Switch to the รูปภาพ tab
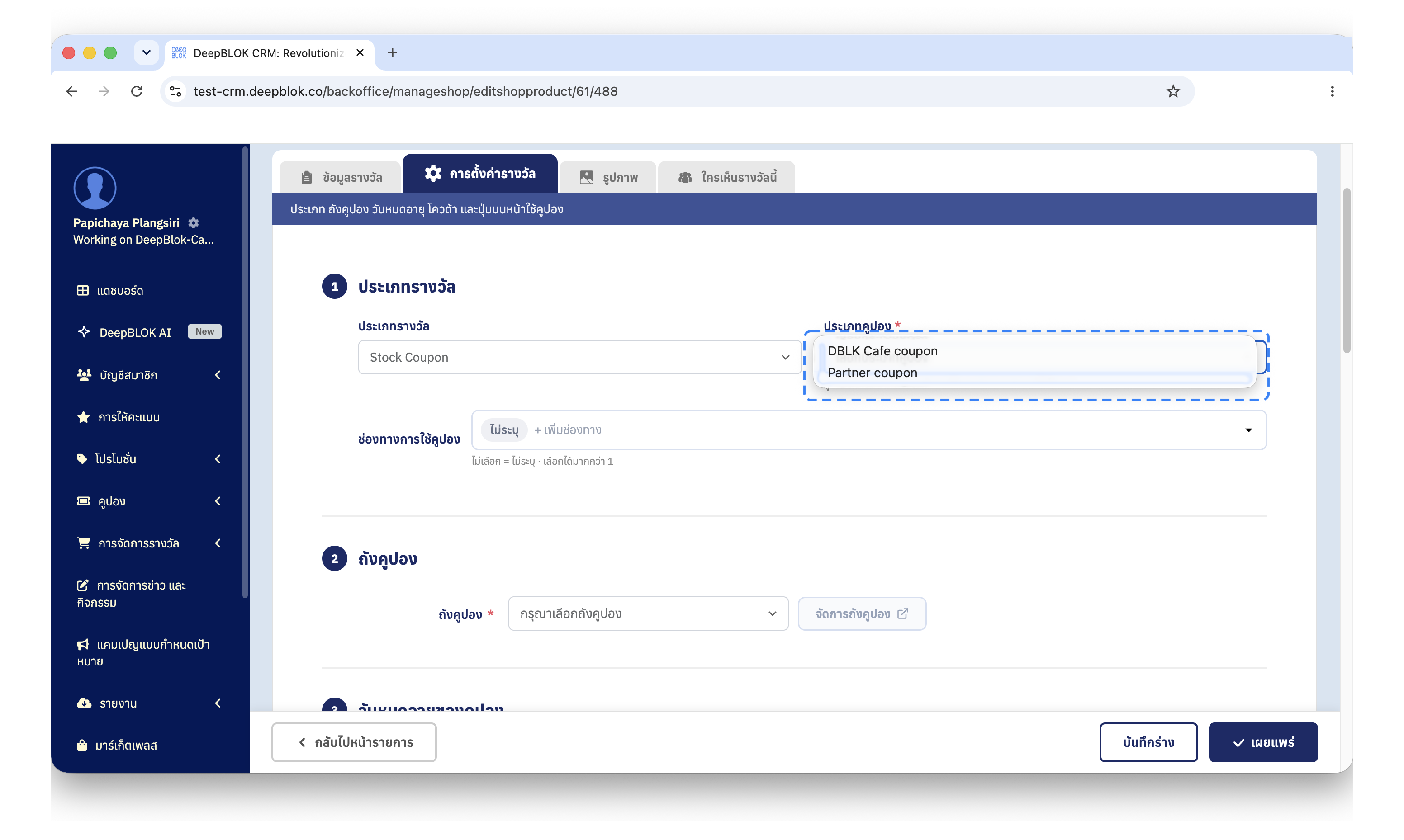 (608, 177)
